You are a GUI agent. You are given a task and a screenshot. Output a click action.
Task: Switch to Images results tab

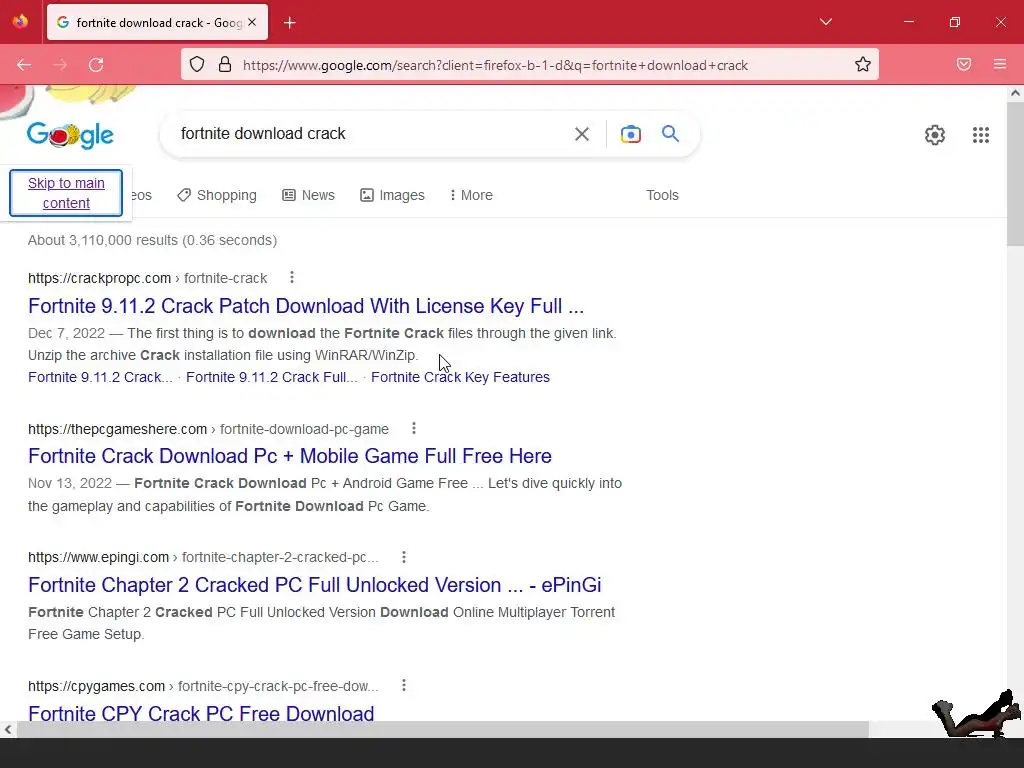[392, 195]
